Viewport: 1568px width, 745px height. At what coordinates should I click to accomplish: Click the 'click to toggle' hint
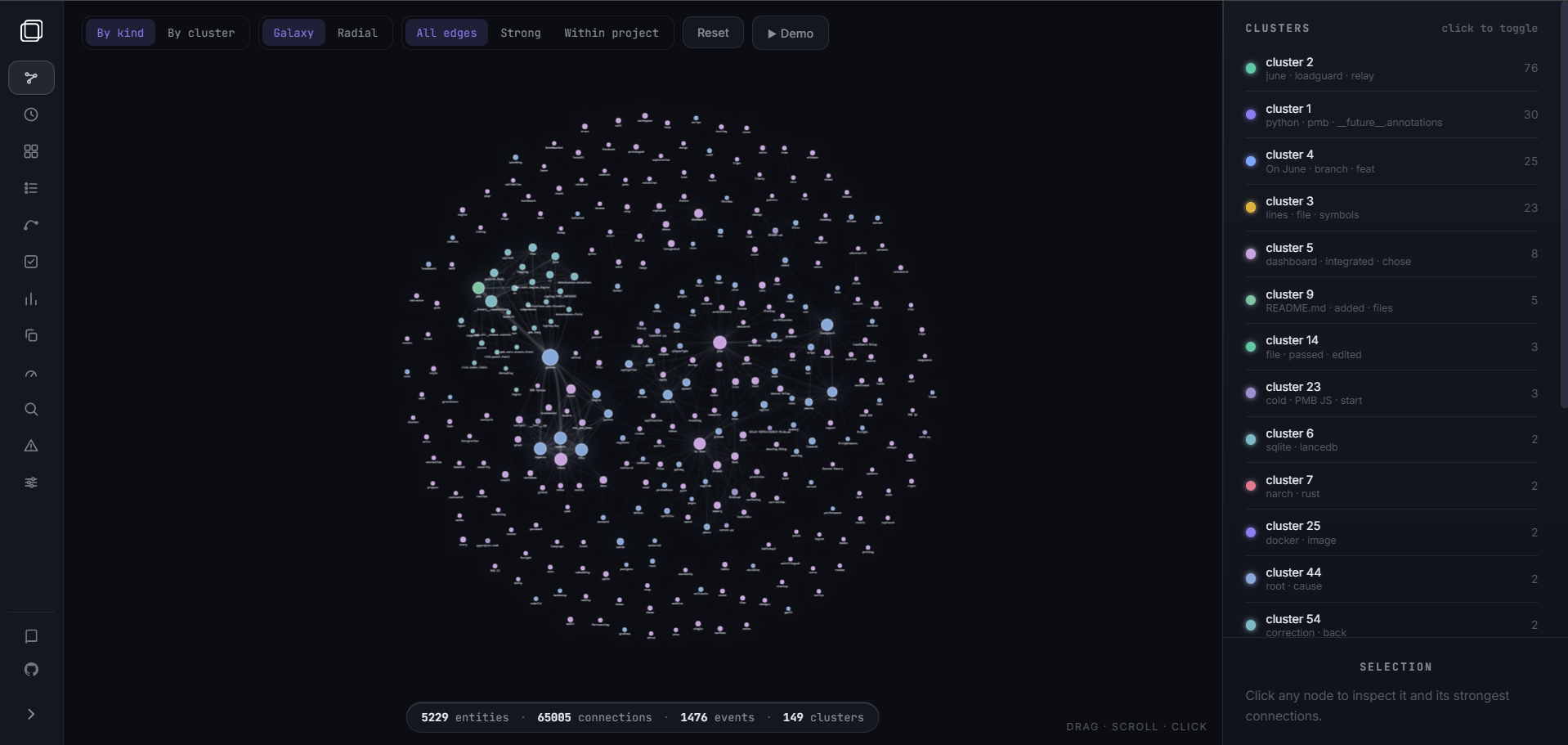[x=1490, y=28]
